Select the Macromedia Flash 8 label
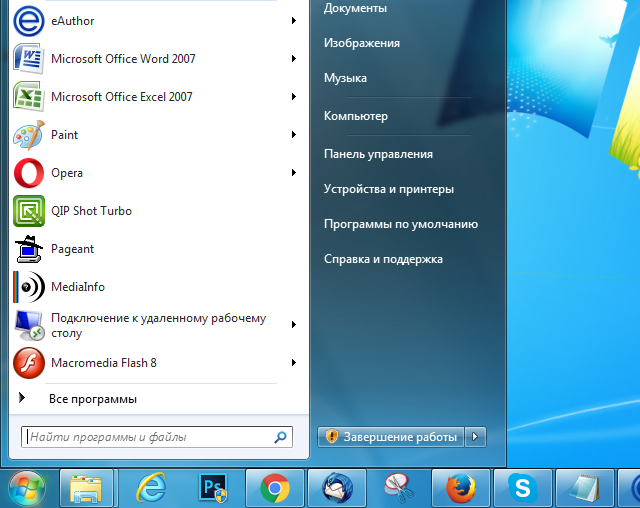The height and width of the screenshot is (508, 640). coord(104,363)
